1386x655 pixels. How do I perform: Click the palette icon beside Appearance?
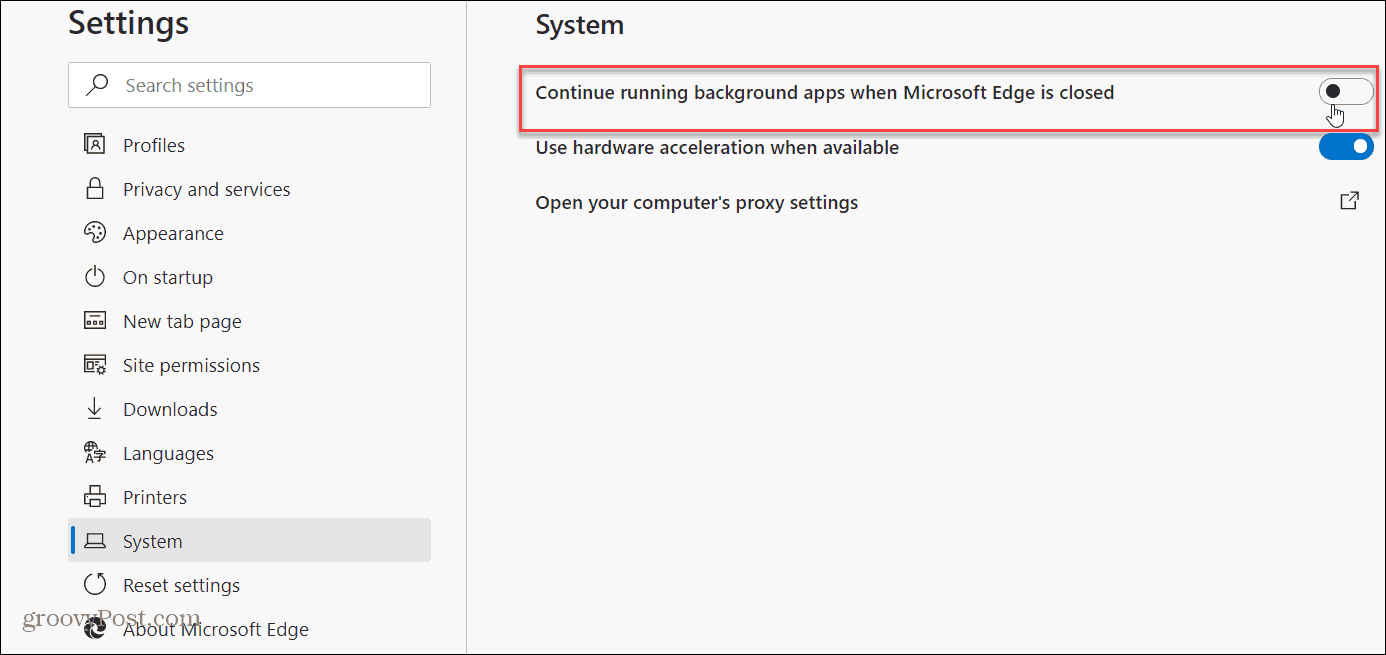(x=95, y=233)
